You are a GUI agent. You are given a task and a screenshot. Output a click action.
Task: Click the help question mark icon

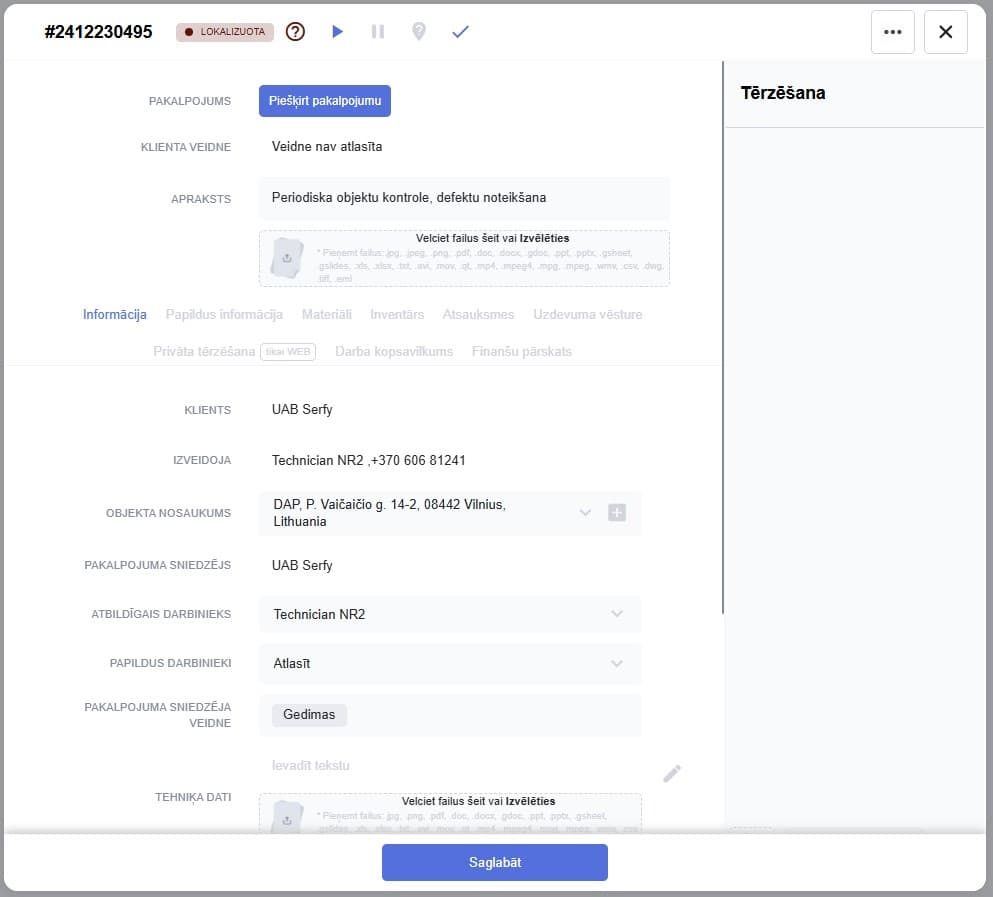click(295, 32)
